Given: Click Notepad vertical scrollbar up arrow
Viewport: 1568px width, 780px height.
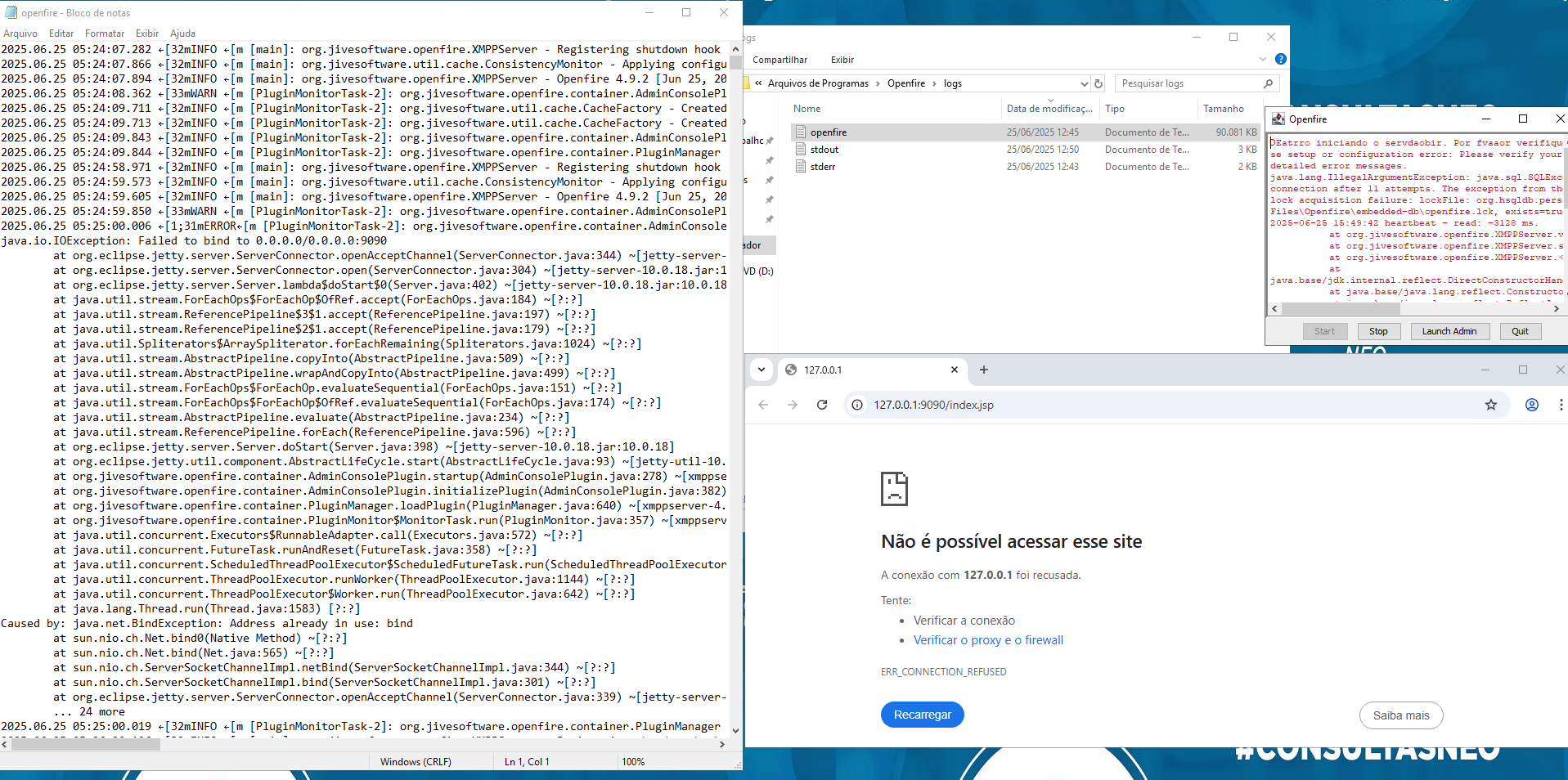Looking at the screenshot, I should click(x=735, y=47).
